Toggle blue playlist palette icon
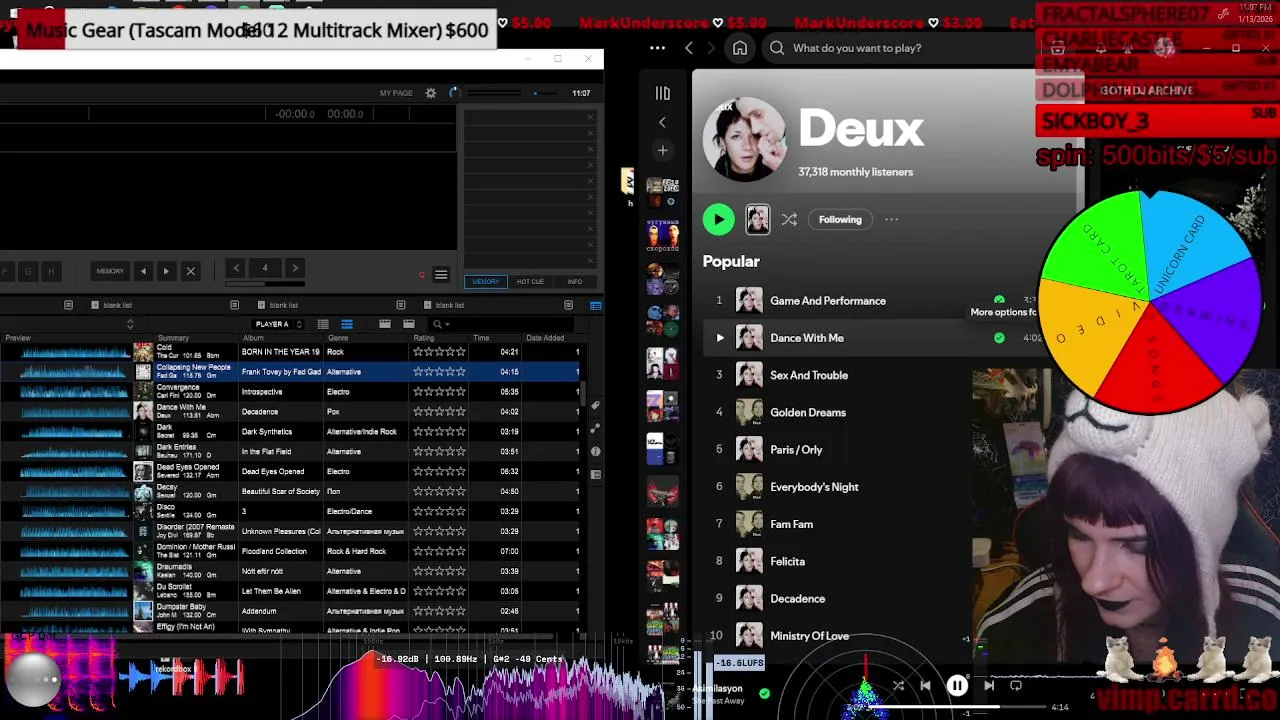This screenshot has width=1280, height=720. (x=596, y=305)
